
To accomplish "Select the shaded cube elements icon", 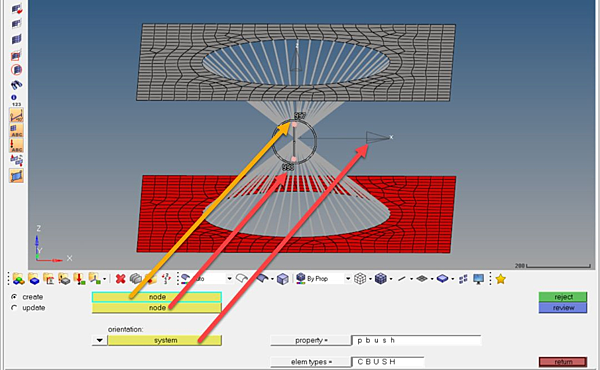I will (381, 279).
